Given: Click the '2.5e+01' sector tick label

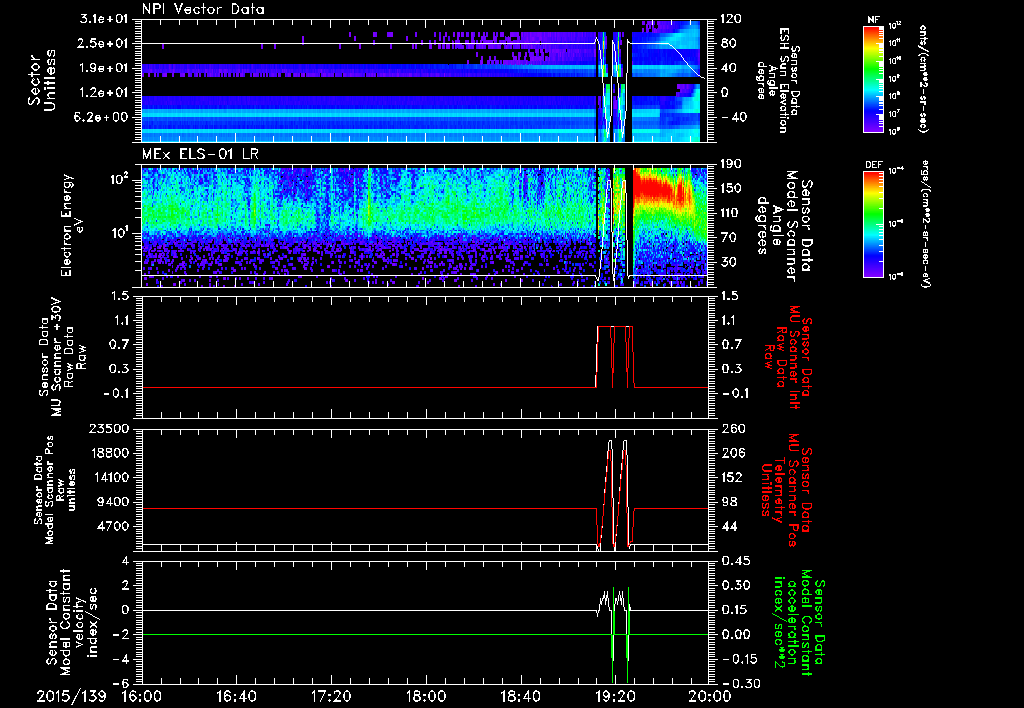Looking at the screenshot, I should click(x=103, y=43).
